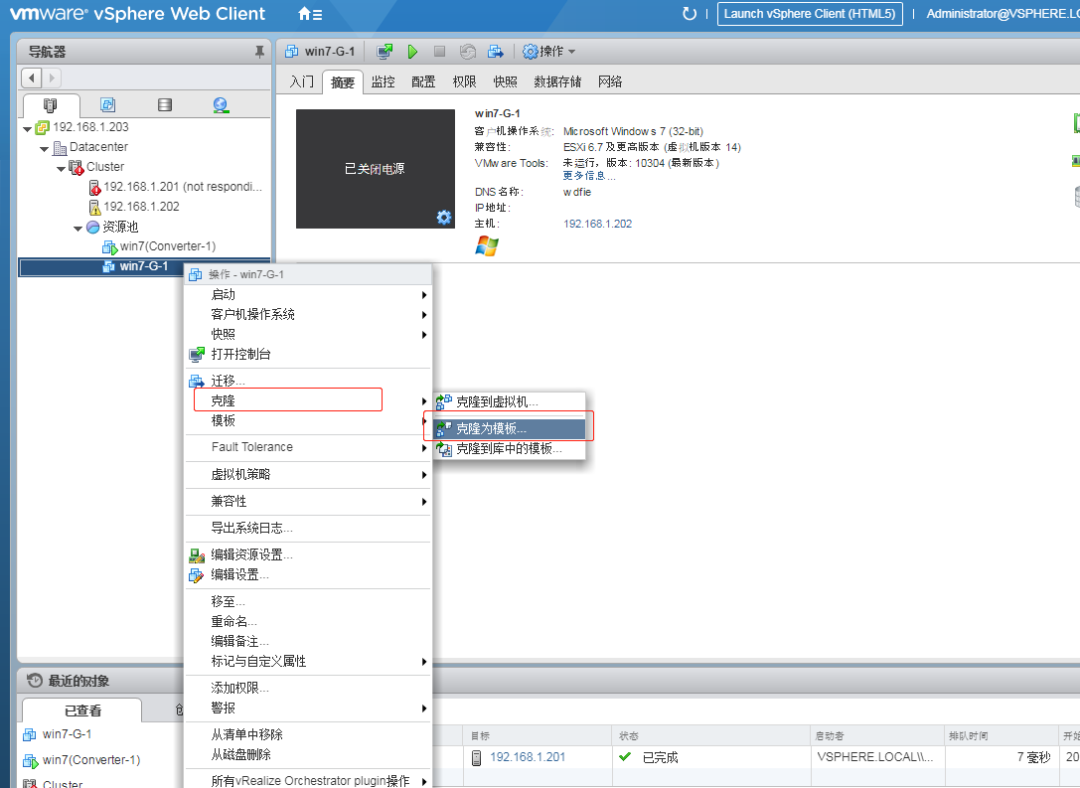Screen dimensions: 1080x788
Task: Open Hosts and Clusters navigator tab
Action: (x=50, y=105)
